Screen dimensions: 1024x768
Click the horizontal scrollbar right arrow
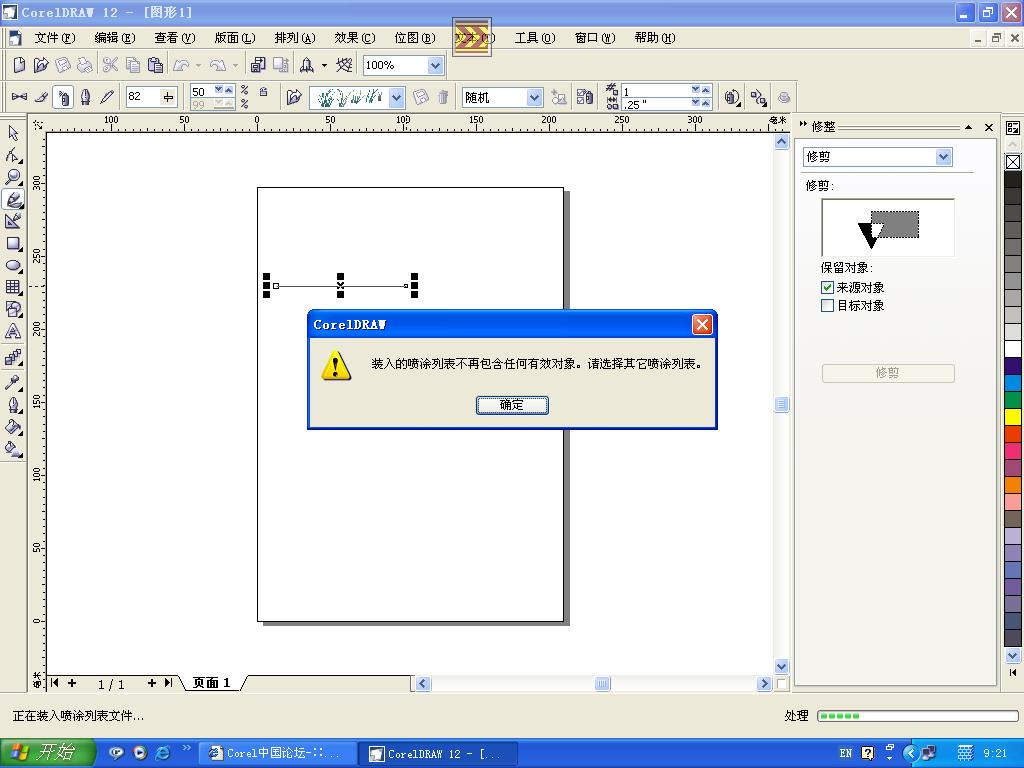pos(764,684)
